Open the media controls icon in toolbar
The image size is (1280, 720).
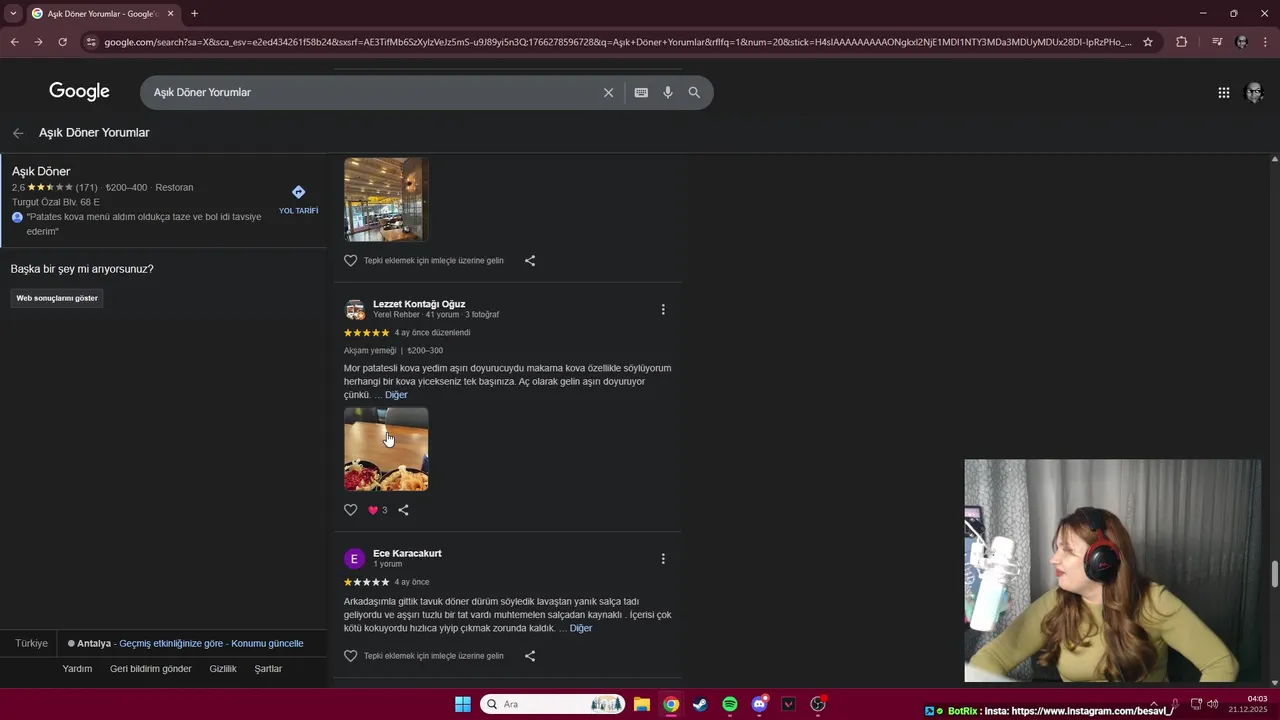pos(1216,42)
